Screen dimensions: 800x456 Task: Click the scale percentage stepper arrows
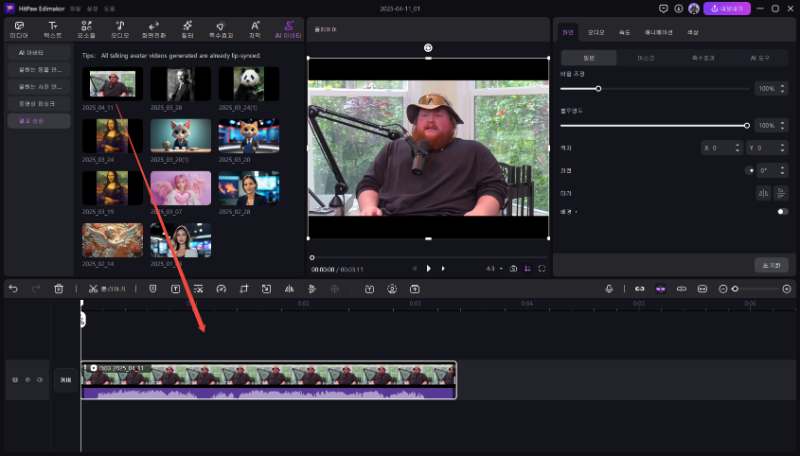tap(782, 89)
